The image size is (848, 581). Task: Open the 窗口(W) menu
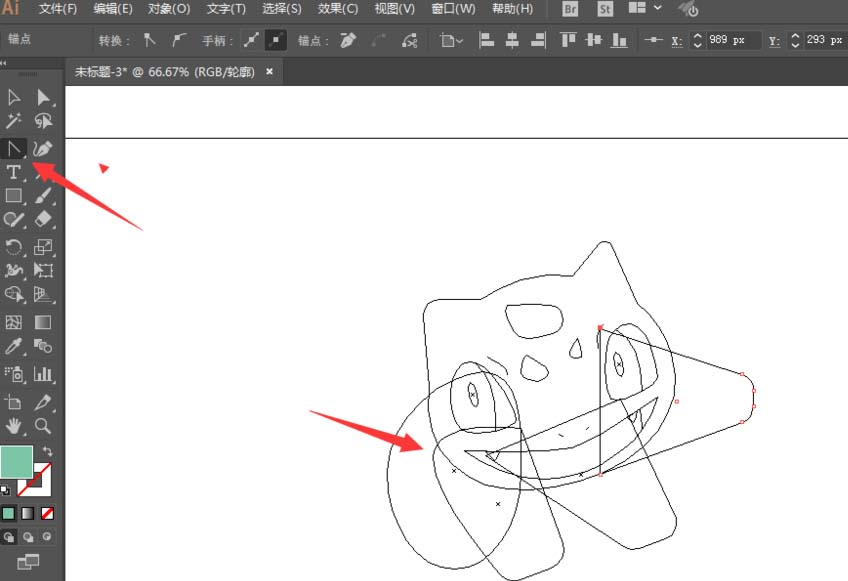[x=453, y=9]
